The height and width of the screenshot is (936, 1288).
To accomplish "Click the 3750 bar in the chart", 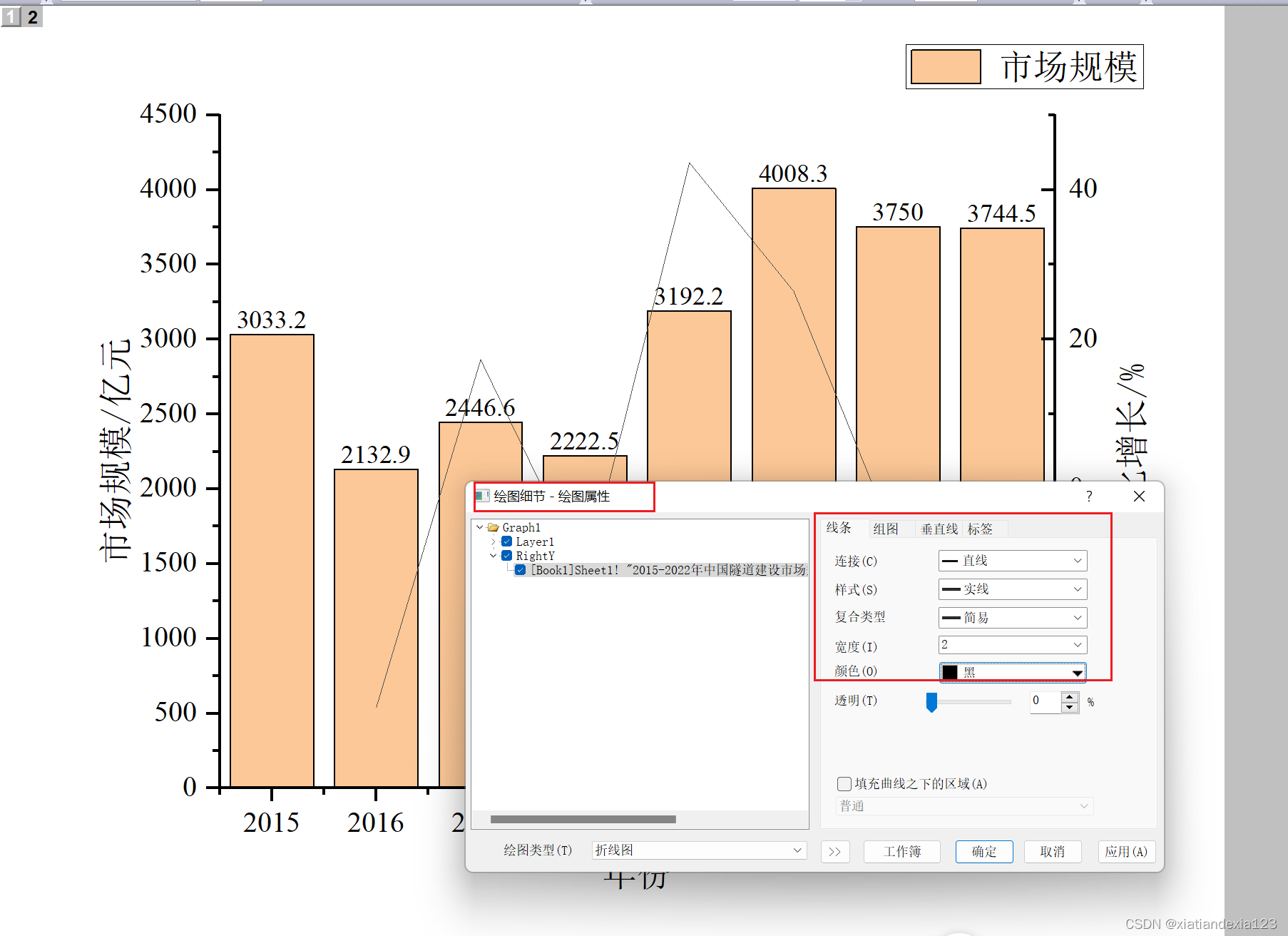I will click(x=898, y=354).
